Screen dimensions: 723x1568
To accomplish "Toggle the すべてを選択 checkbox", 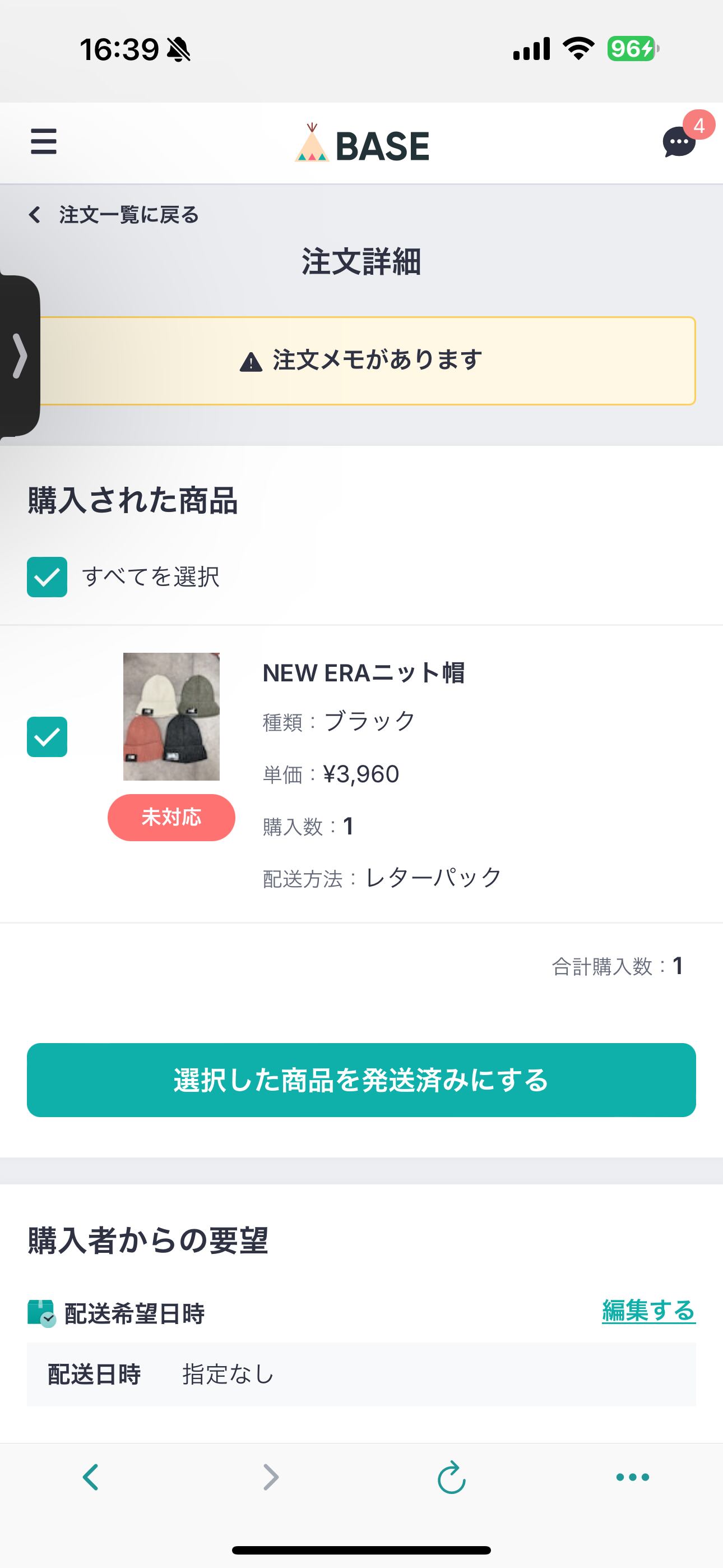I will coord(47,577).
